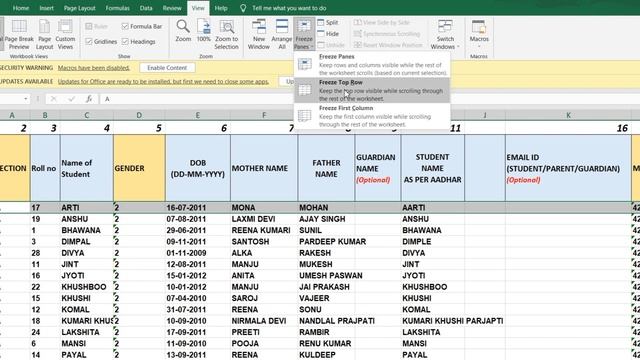The width and height of the screenshot is (640, 360).
Task: Click formula bar confirm checkmark
Action: tap(71, 99)
